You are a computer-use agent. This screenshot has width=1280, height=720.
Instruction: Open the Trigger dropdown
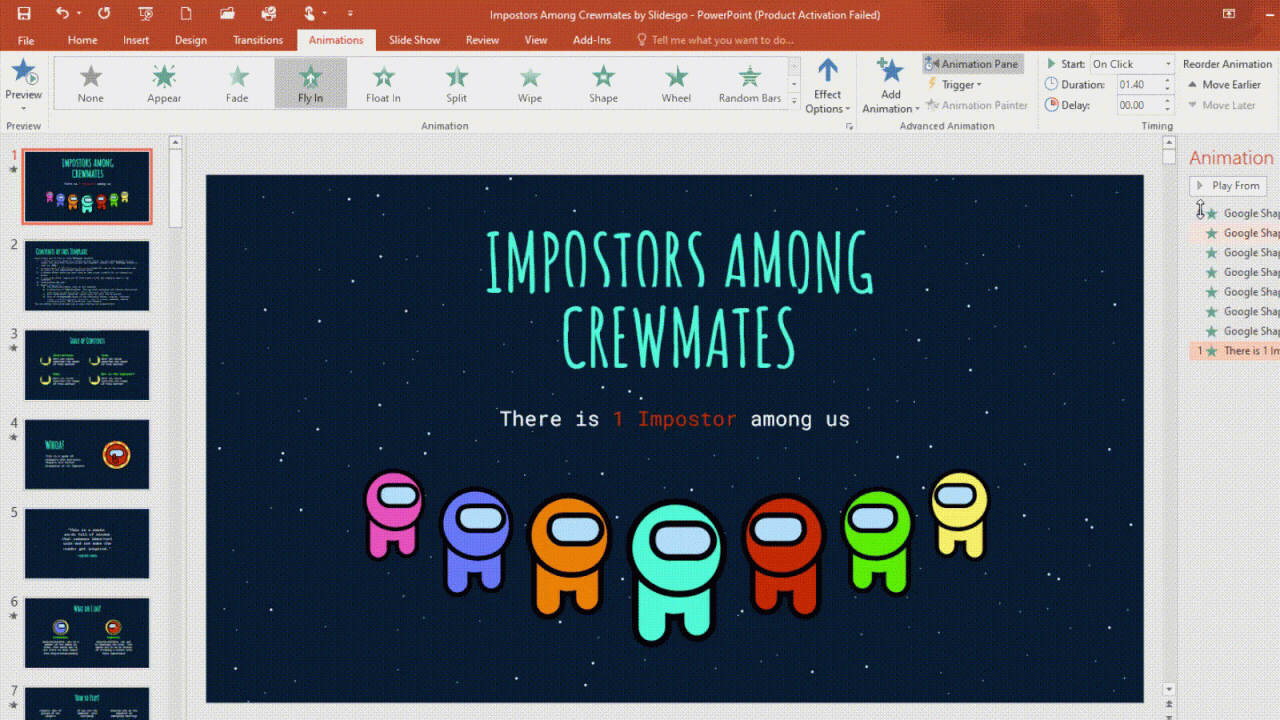[954, 85]
